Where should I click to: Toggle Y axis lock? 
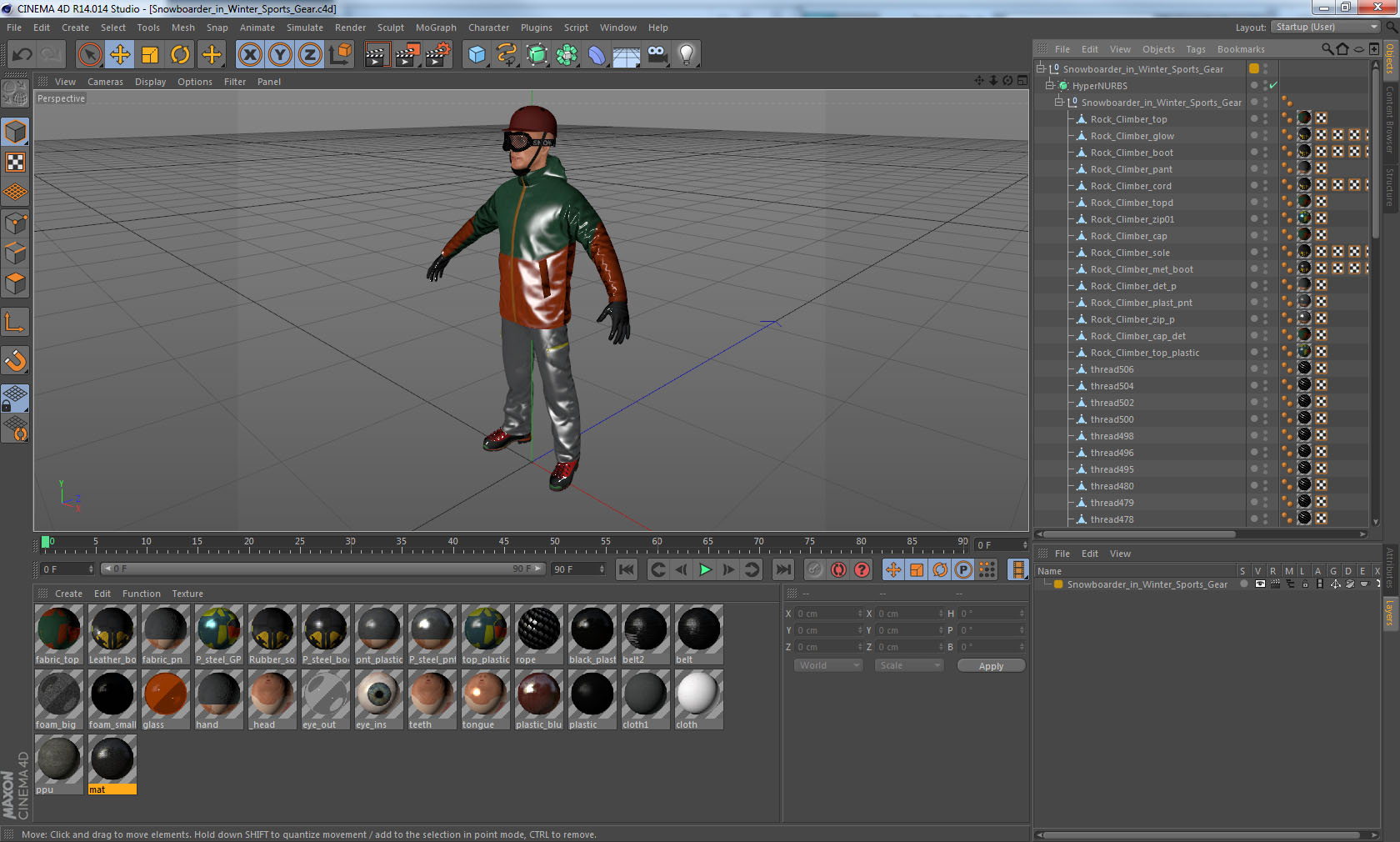coord(280,55)
